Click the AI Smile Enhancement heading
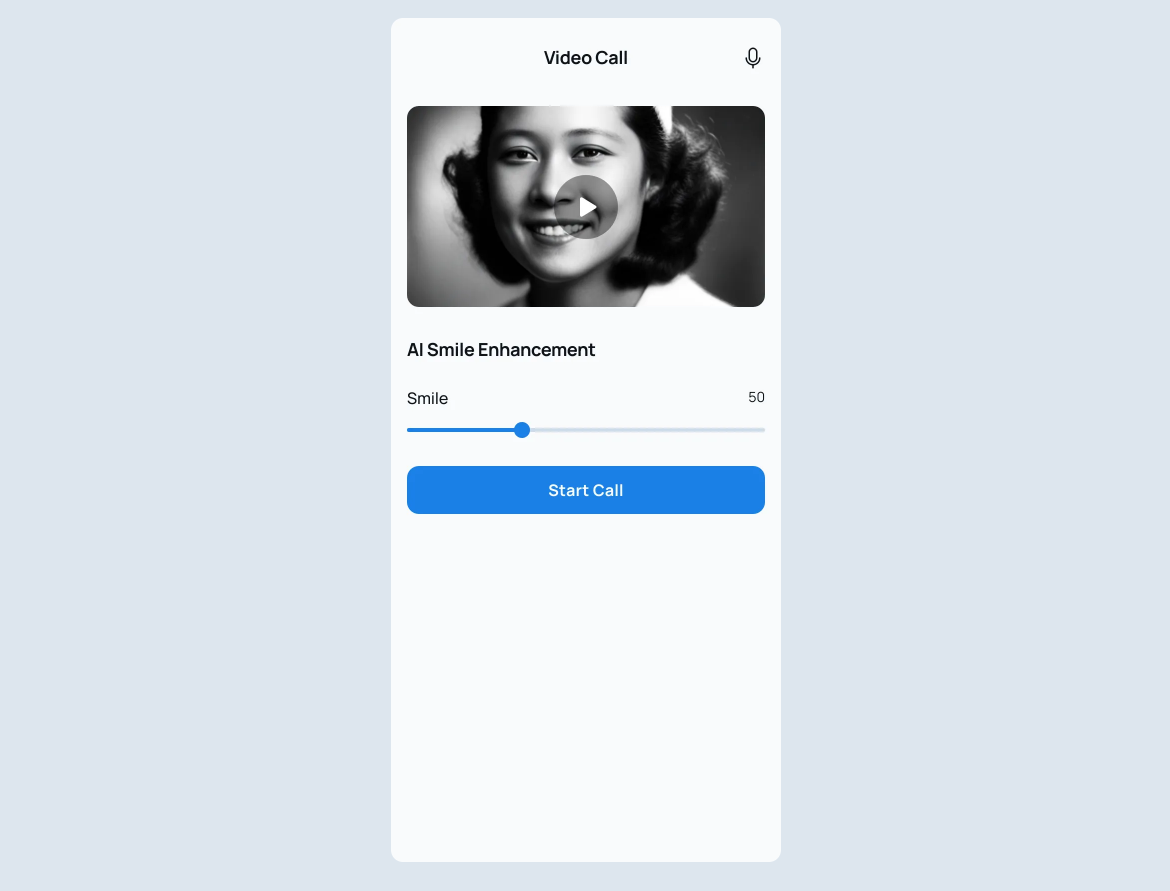The height and width of the screenshot is (891, 1170). tap(501, 350)
